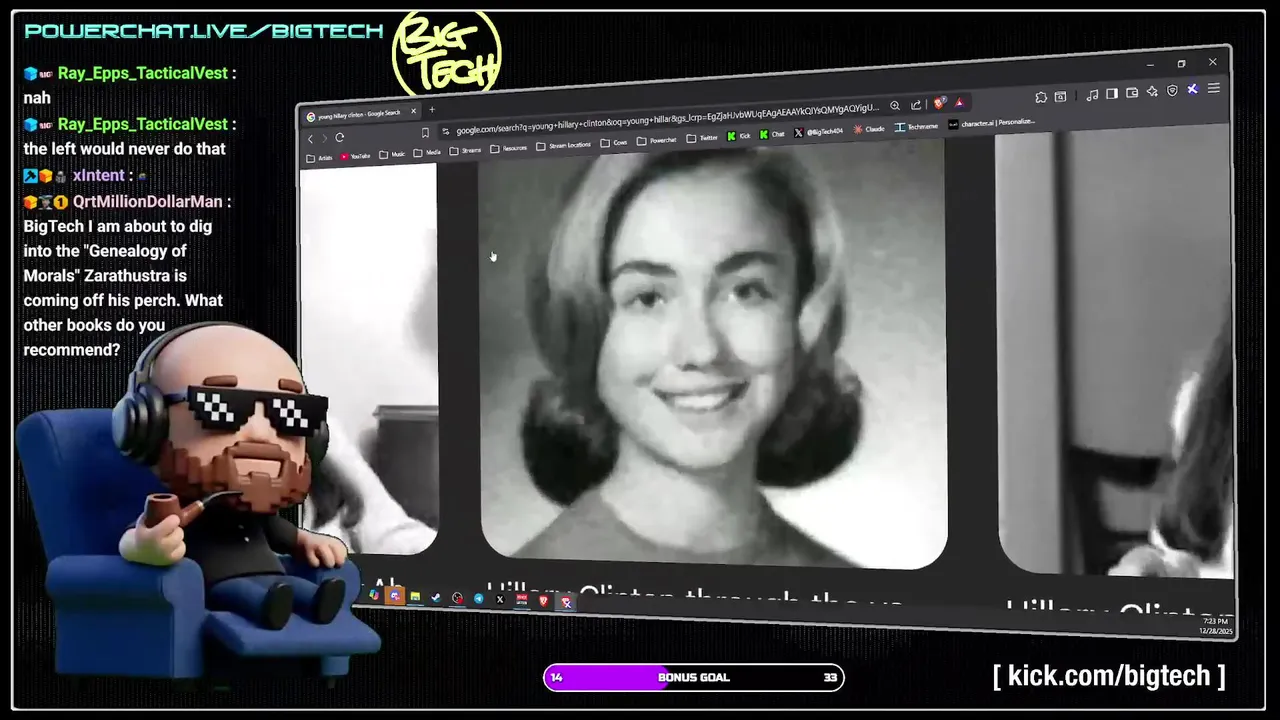Open the Powerchat bookmark folder

point(657,141)
